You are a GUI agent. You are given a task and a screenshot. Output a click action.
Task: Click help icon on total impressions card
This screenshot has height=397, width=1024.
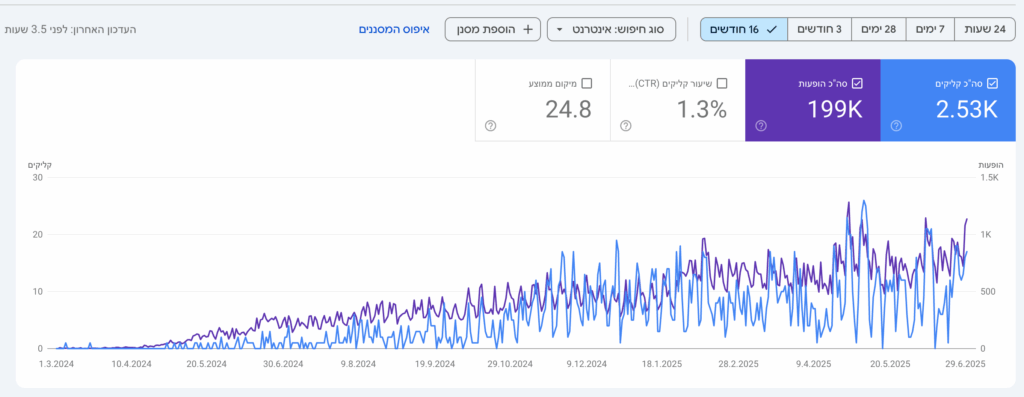[761, 125]
